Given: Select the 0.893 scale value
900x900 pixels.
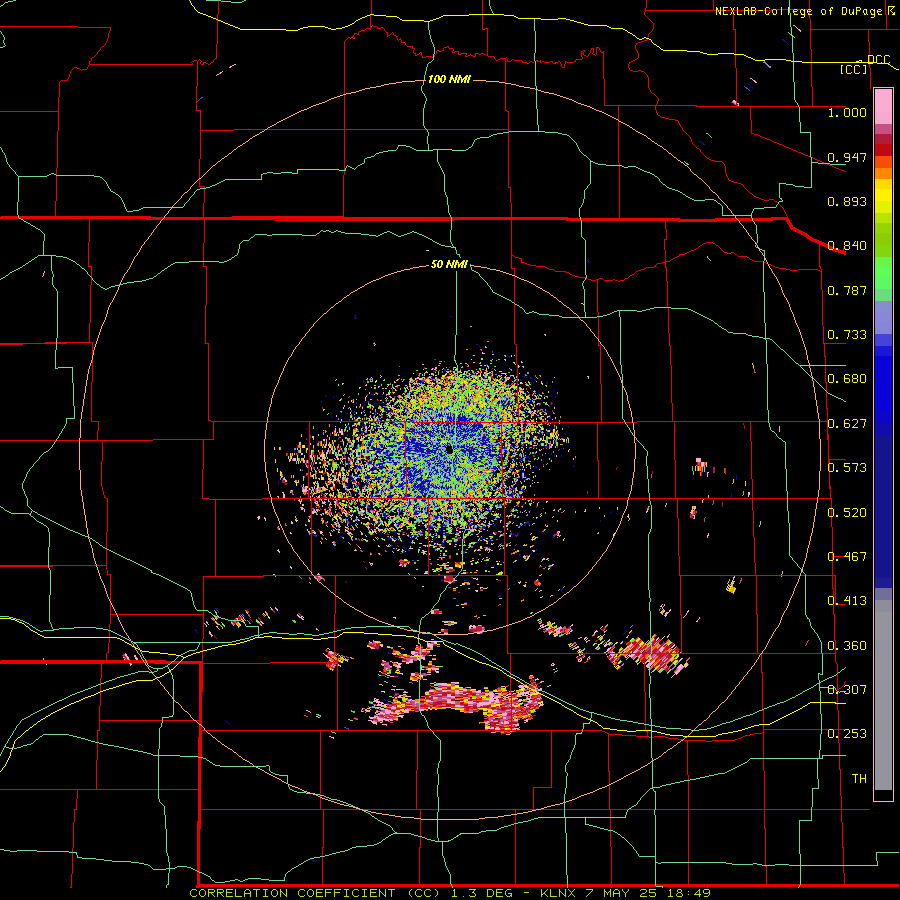Looking at the screenshot, I should [x=847, y=201].
